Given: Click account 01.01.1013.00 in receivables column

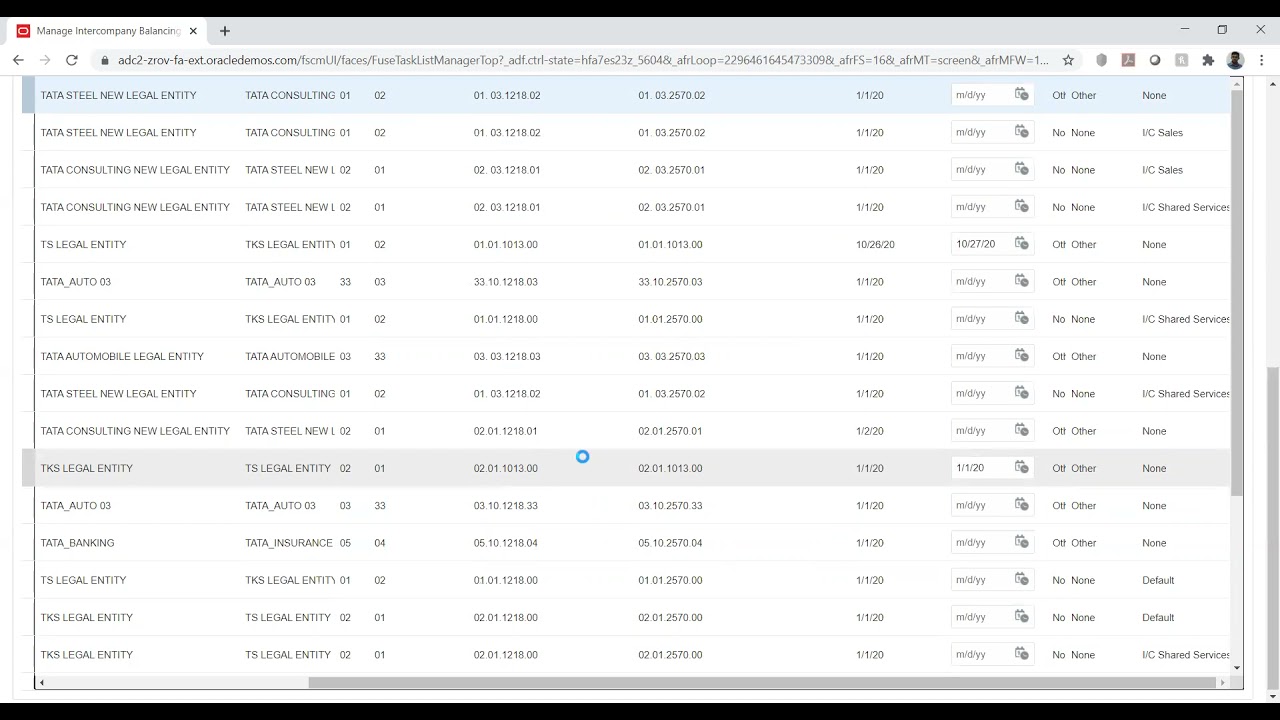Looking at the screenshot, I should pyautogui.click(x=506, y=244).
